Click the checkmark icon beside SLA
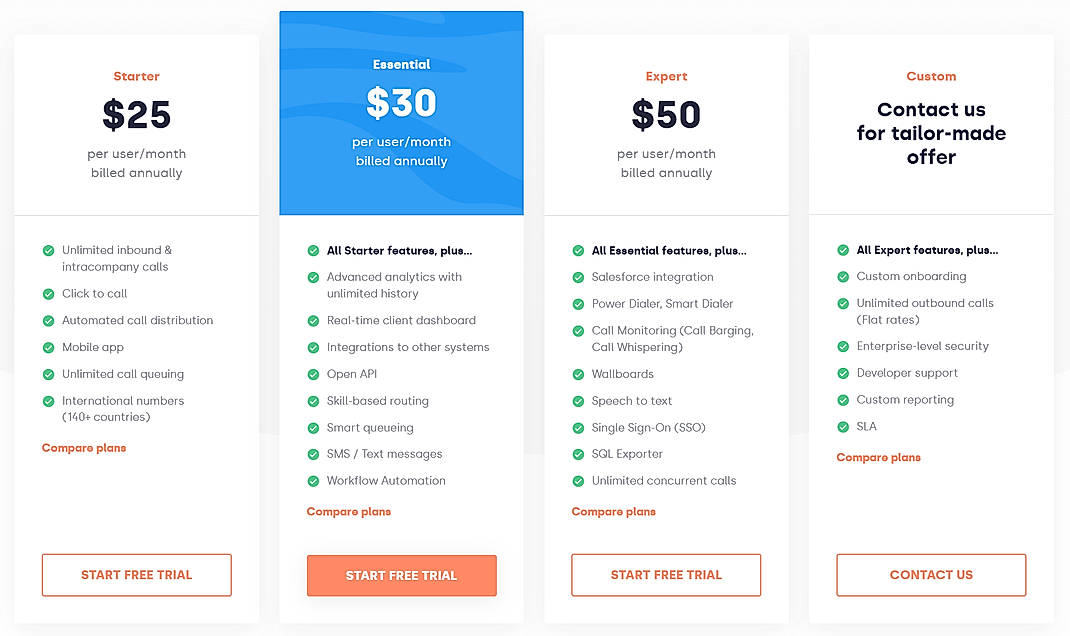 tap(843, 427)
